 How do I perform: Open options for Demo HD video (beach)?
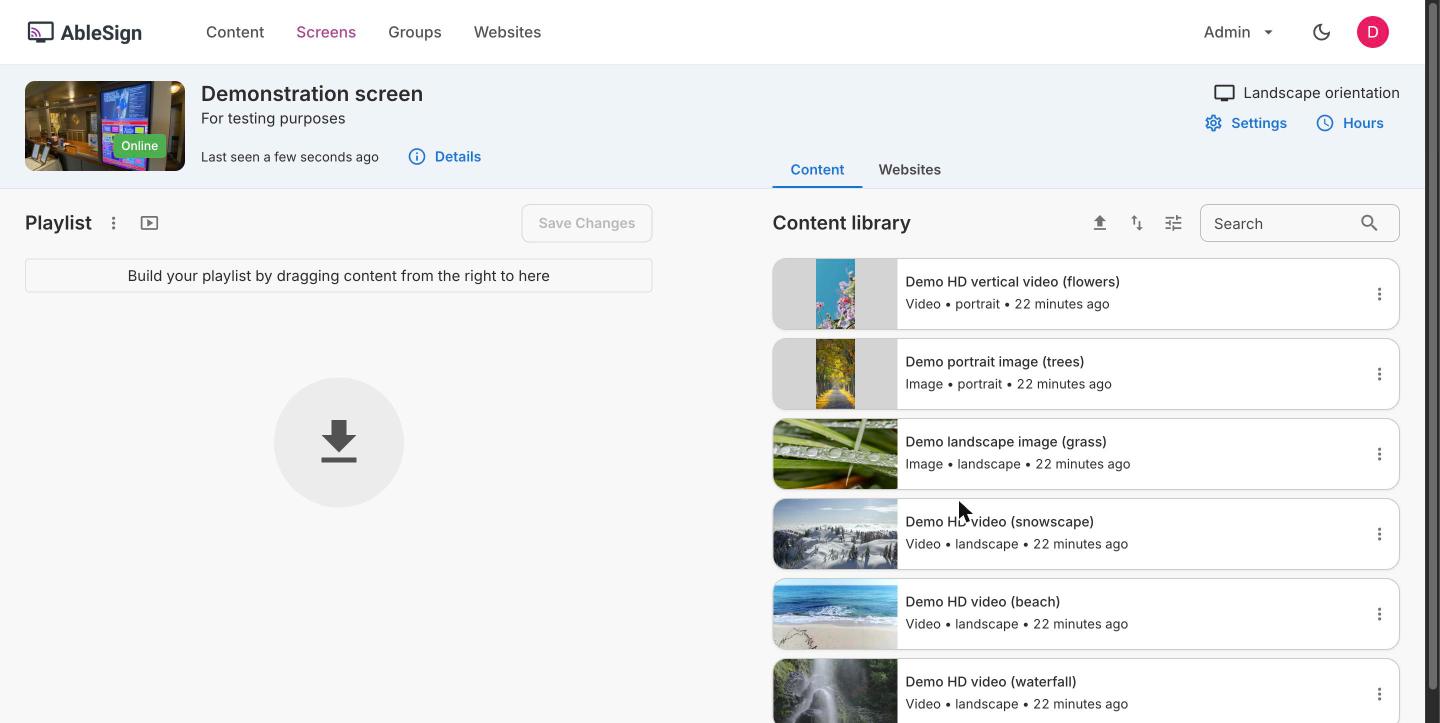1379,614
